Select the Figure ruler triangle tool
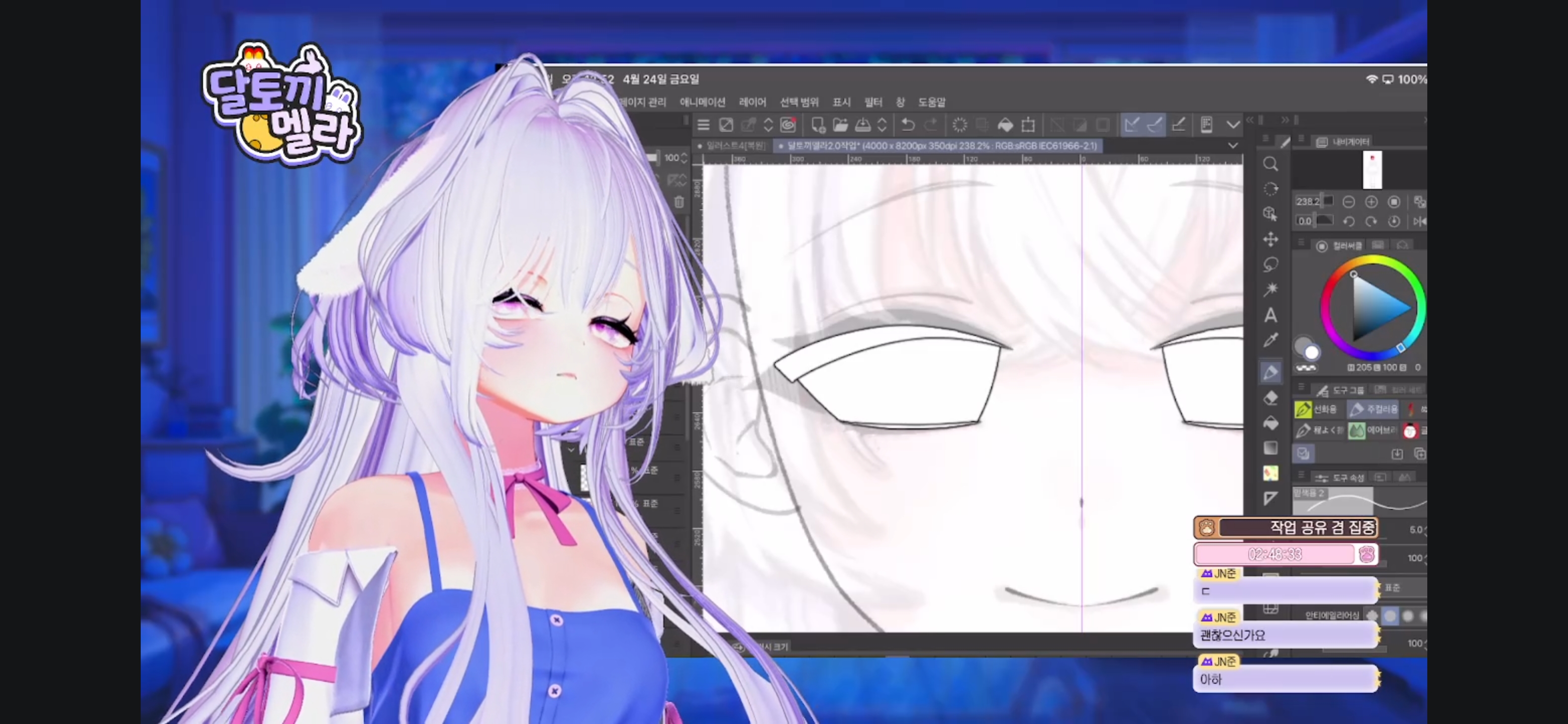The width and height of the screenshot is (1568, 724). 1270,498
